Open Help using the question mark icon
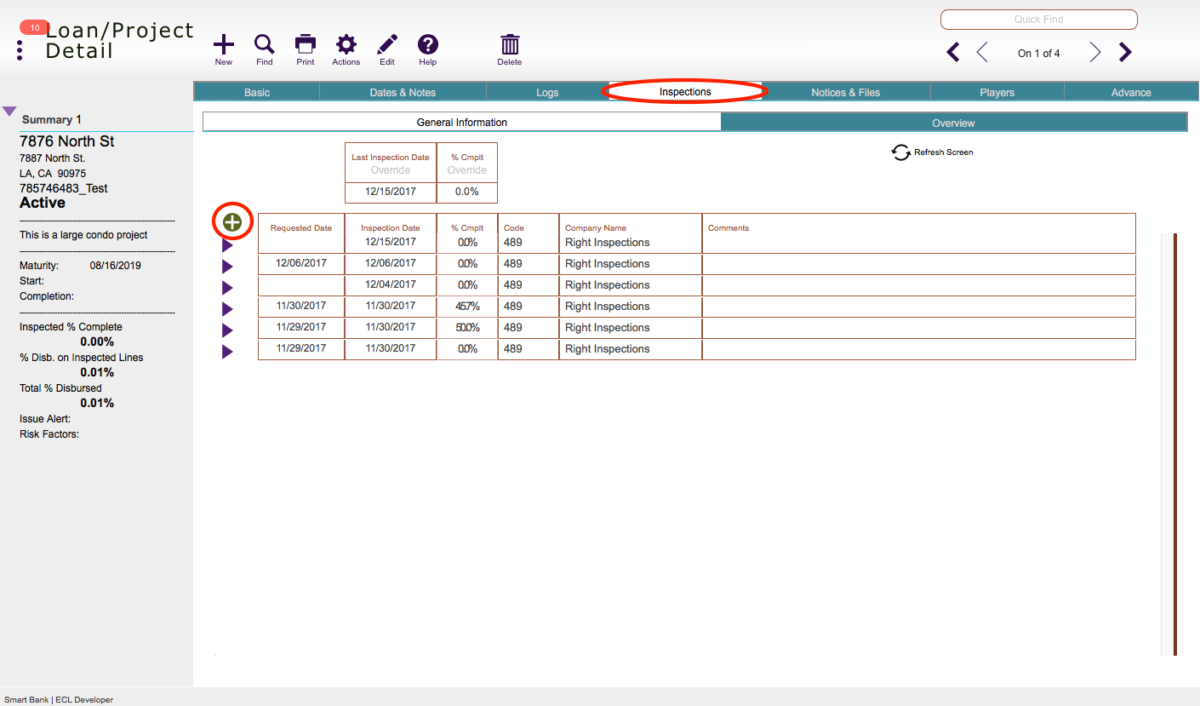The height and width of the screenshot is (706, 1200). point(427,45)
